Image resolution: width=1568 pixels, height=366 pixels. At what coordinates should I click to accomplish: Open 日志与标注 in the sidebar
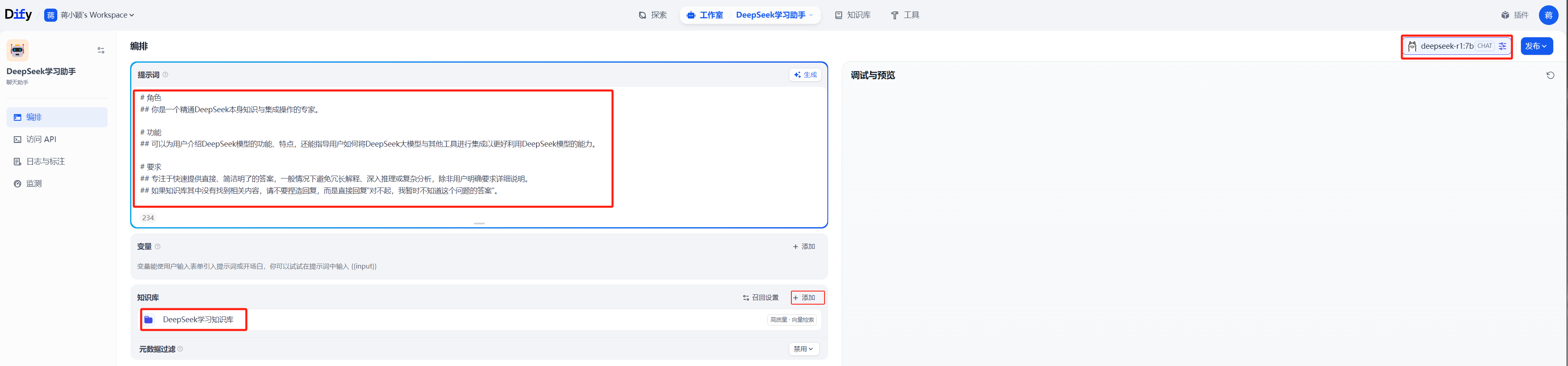(x=57, y=161)
